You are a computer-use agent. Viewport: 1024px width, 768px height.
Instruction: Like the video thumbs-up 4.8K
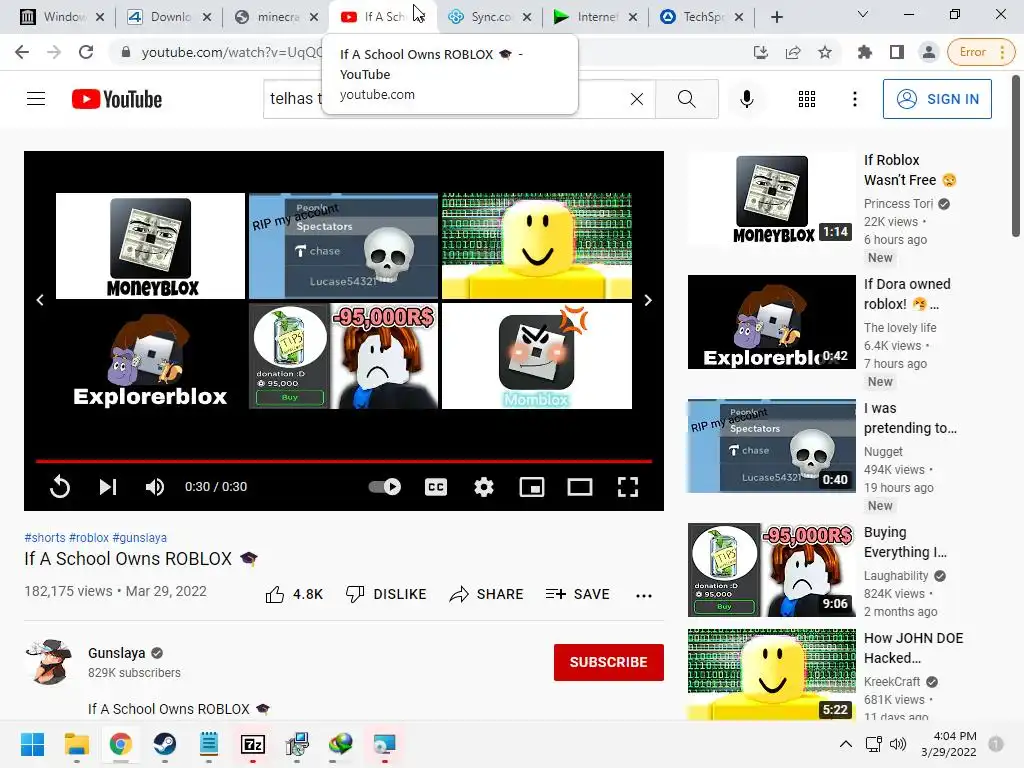click(x=294, y=594)
